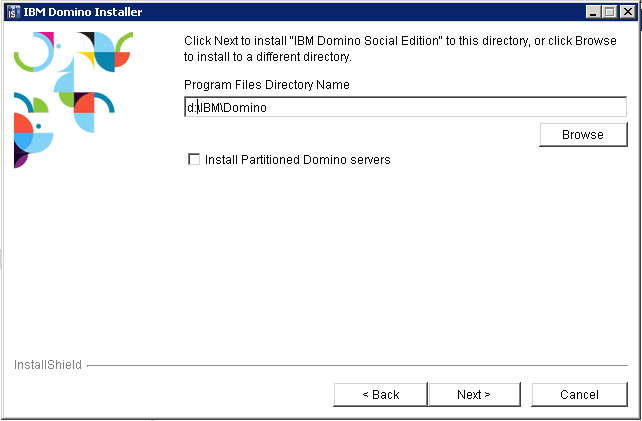This screenshot has width=642, height=421.
Task: Click the Browse button
Action: pyautogui.click(x=583, y=135)
